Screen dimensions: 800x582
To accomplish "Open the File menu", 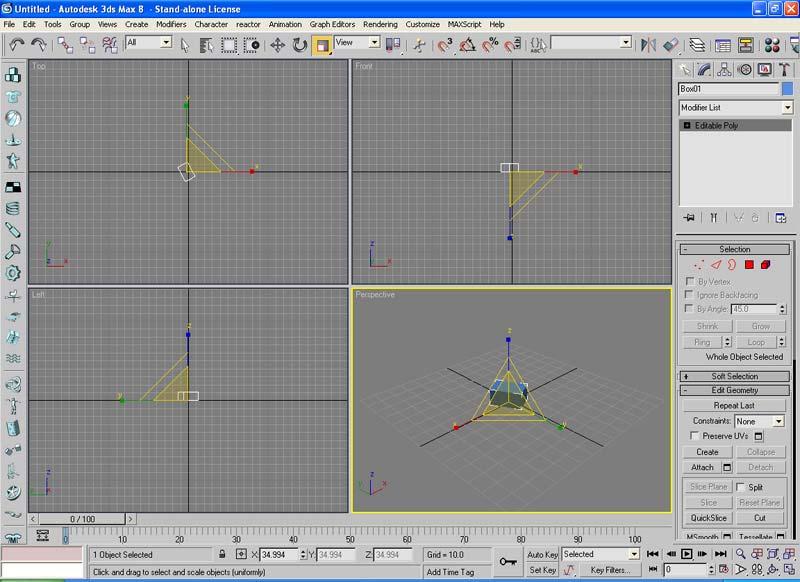I will coord(9,24).
